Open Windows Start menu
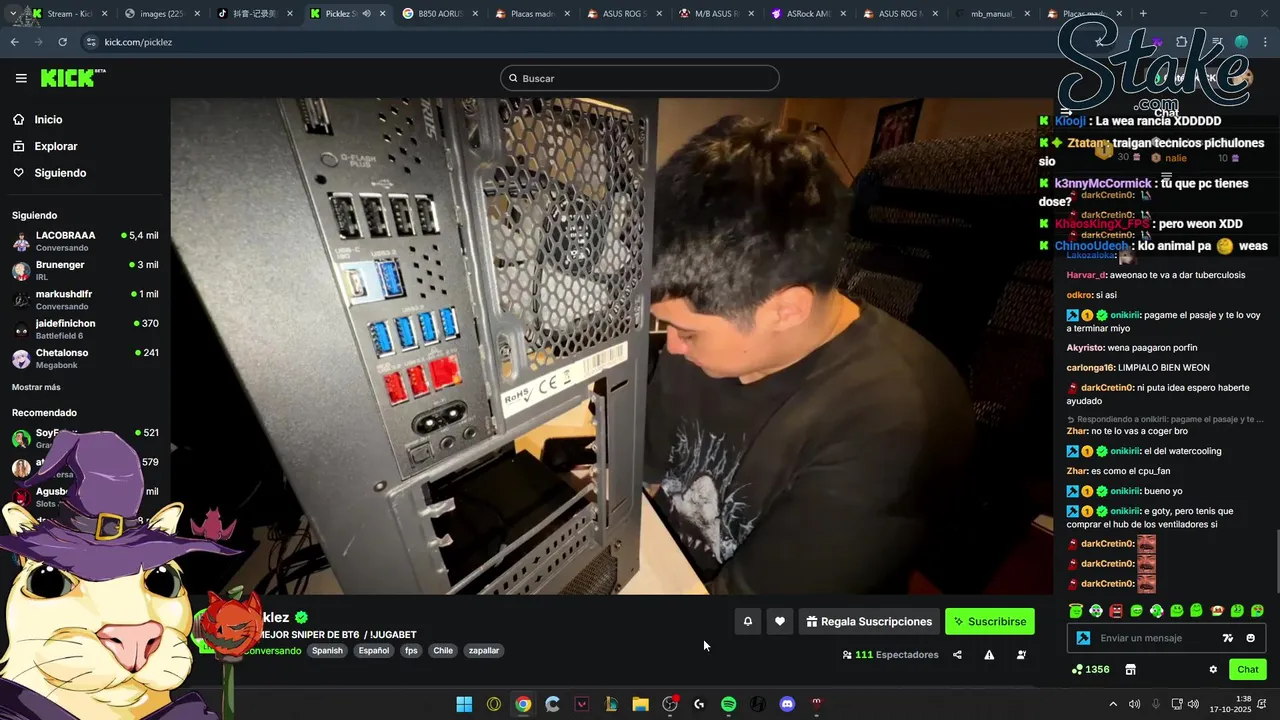The height and width of the screenshot is (720, 1280). pos(464,704)
